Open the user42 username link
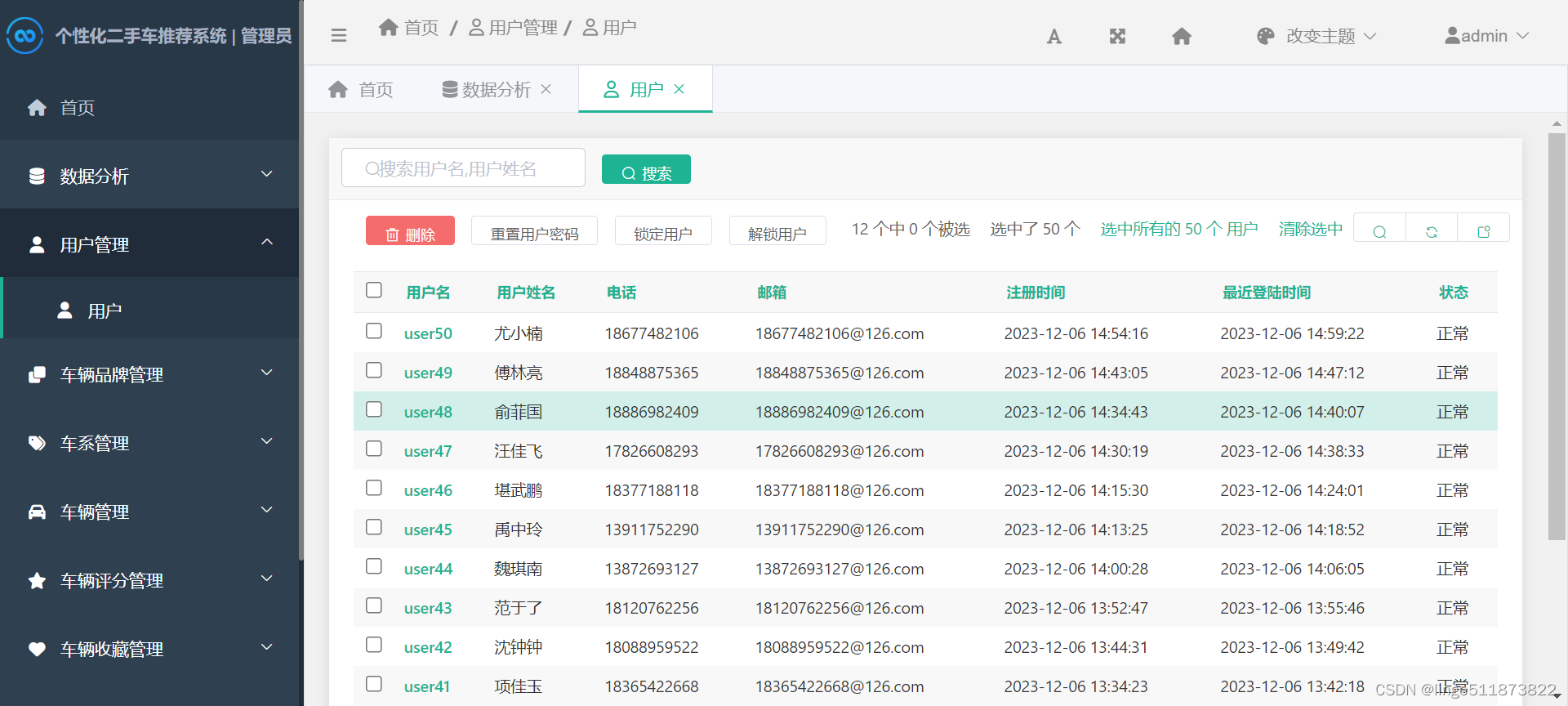The height and width of the screenshot is (706, 1568). pyautogui.click(x=428, y=647)
